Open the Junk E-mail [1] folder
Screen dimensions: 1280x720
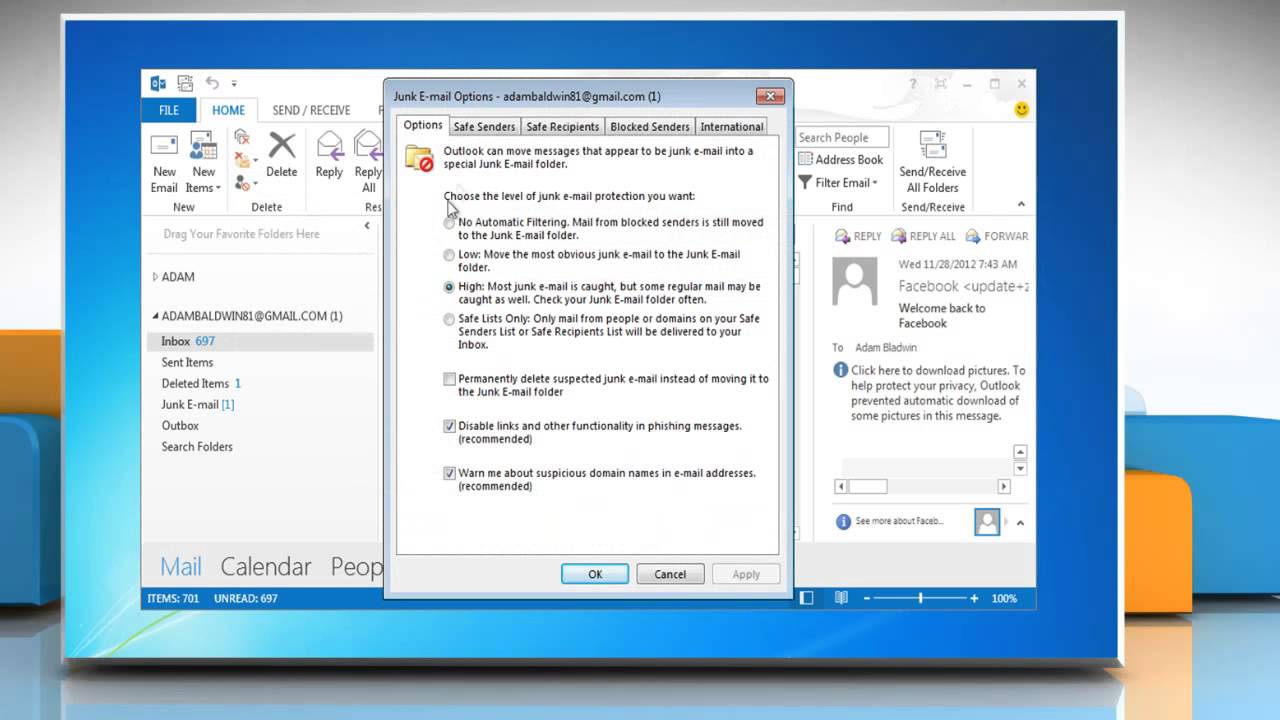pyautogui.click(x=198, y=404)
